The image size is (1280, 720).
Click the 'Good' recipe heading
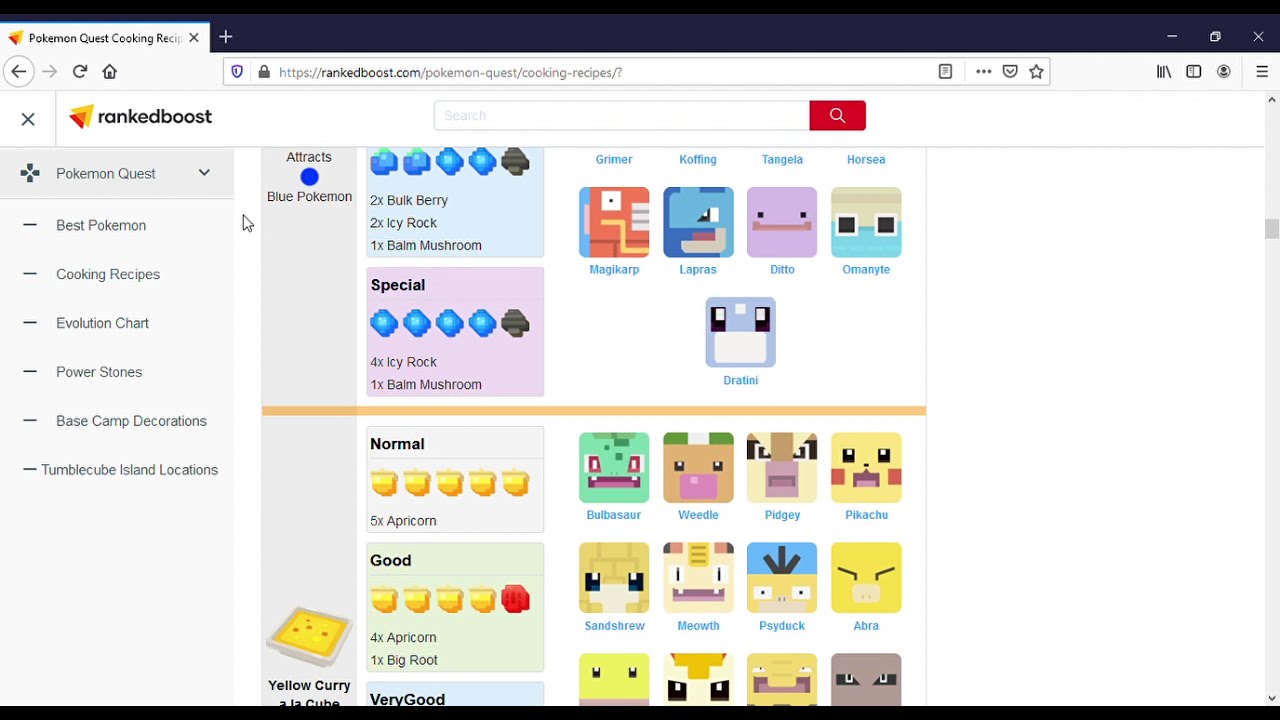point(391,561)
